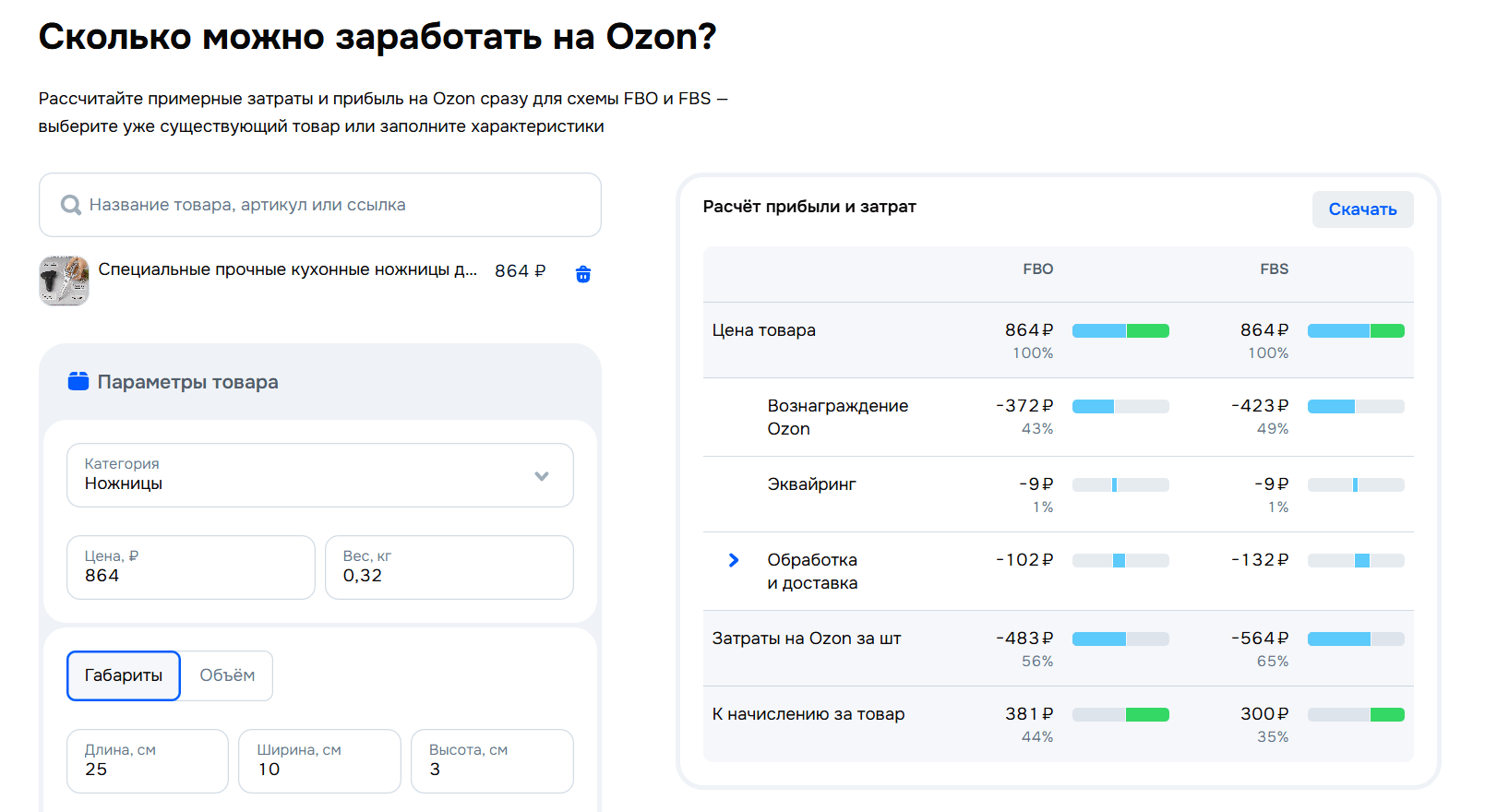Switch to the Габариты tab

click(124, 675)
